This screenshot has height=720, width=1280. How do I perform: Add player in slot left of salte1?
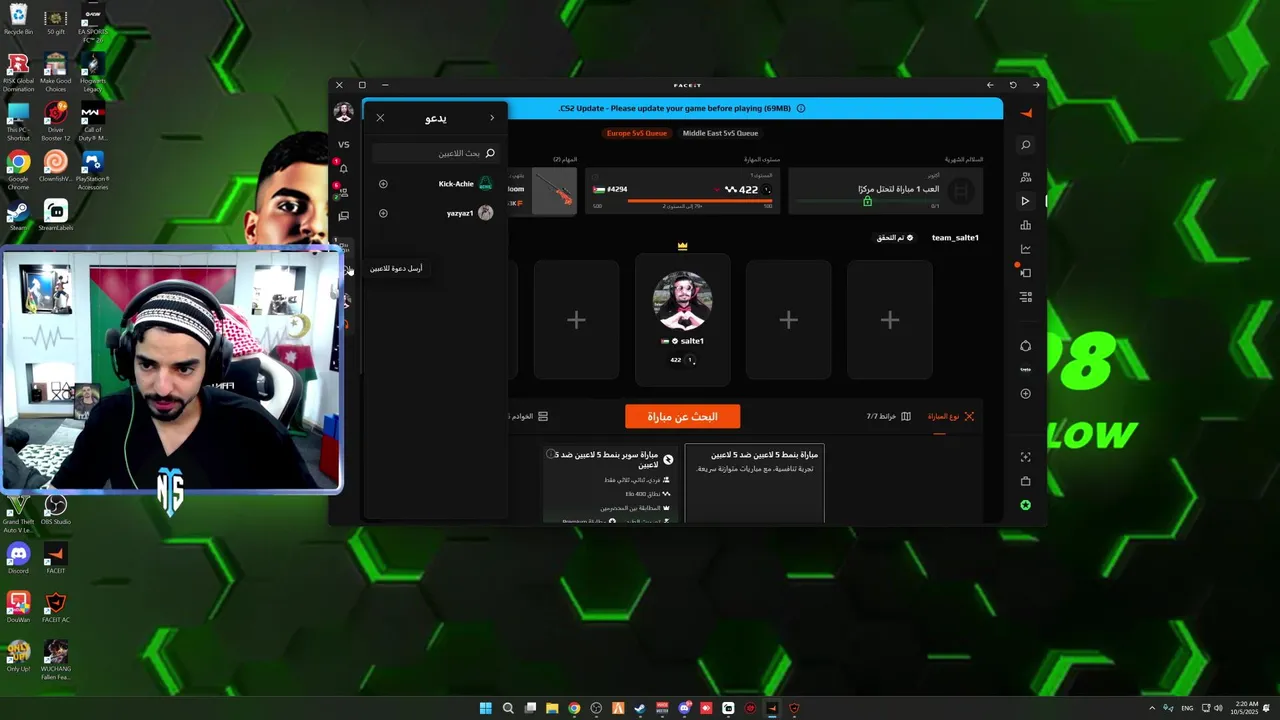576,320
